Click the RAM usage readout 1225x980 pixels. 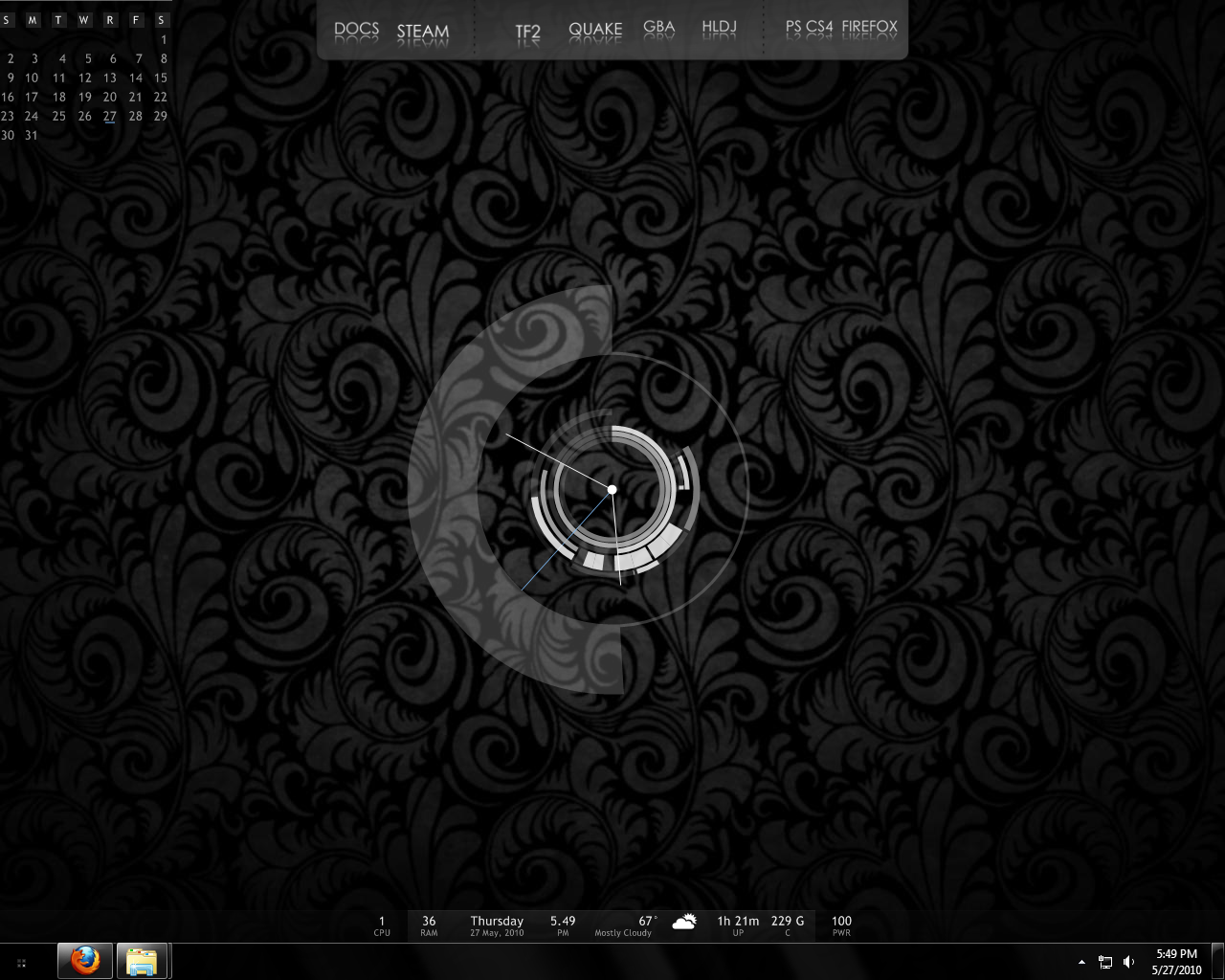click(x=429, y=925)
